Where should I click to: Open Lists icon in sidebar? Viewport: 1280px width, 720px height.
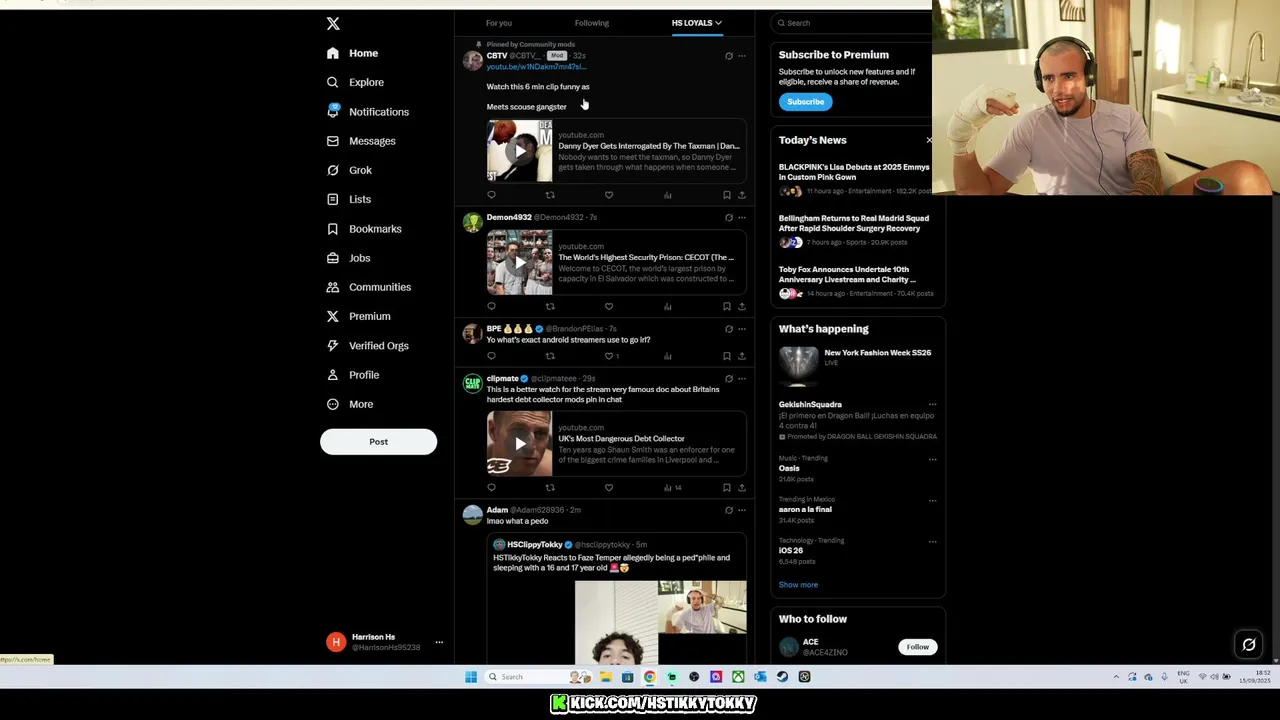pos(333,199)
